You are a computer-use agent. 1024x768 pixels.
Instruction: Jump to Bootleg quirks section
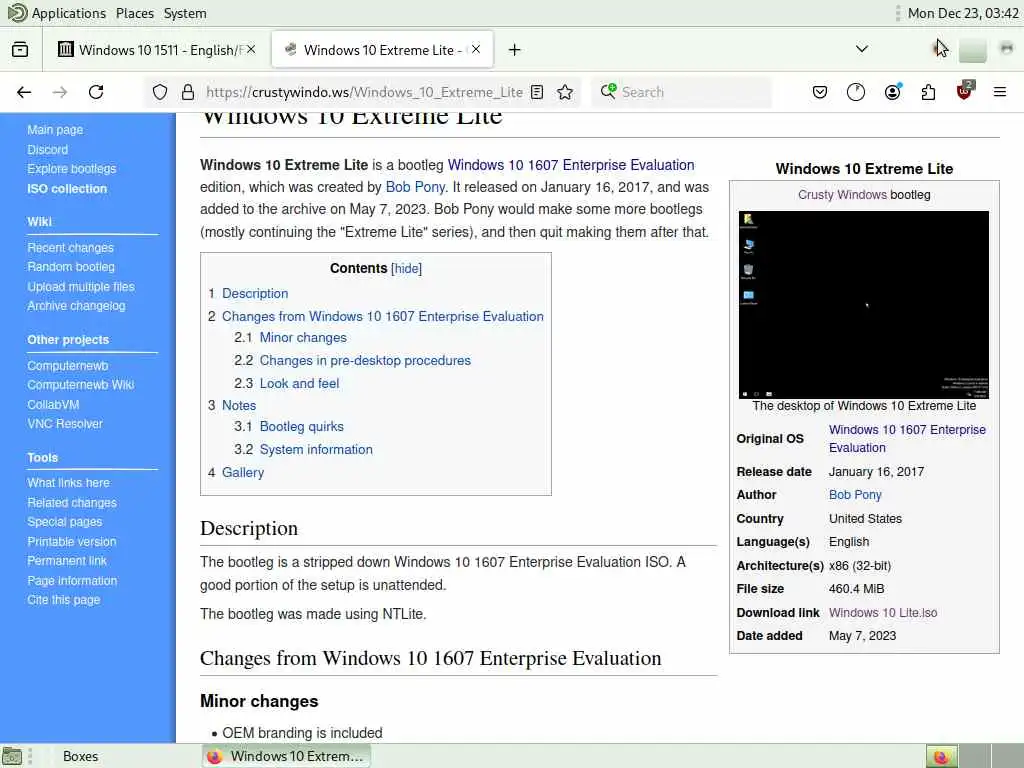click(x=302, y=426)
